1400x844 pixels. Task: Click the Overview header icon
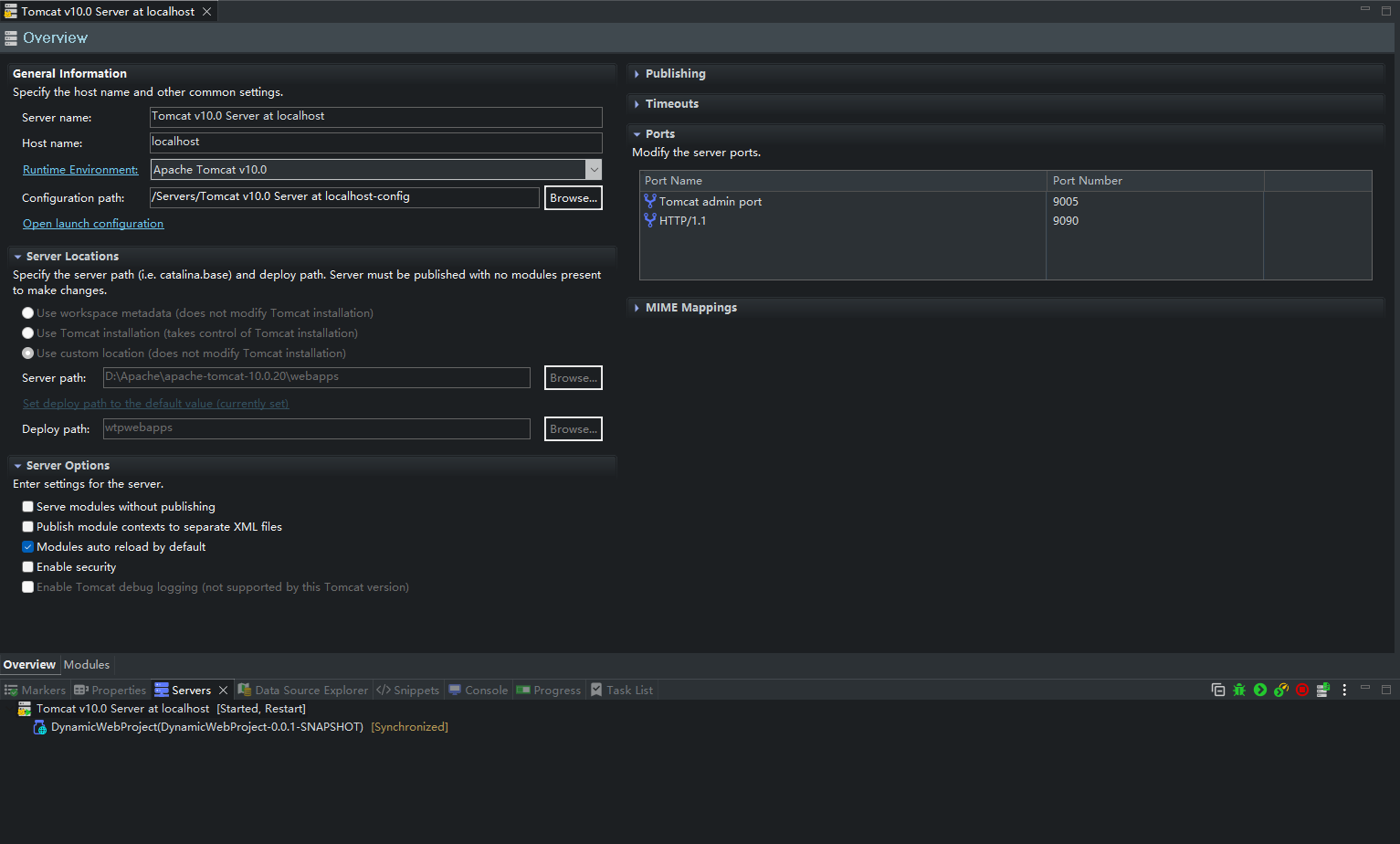point(11,38)
